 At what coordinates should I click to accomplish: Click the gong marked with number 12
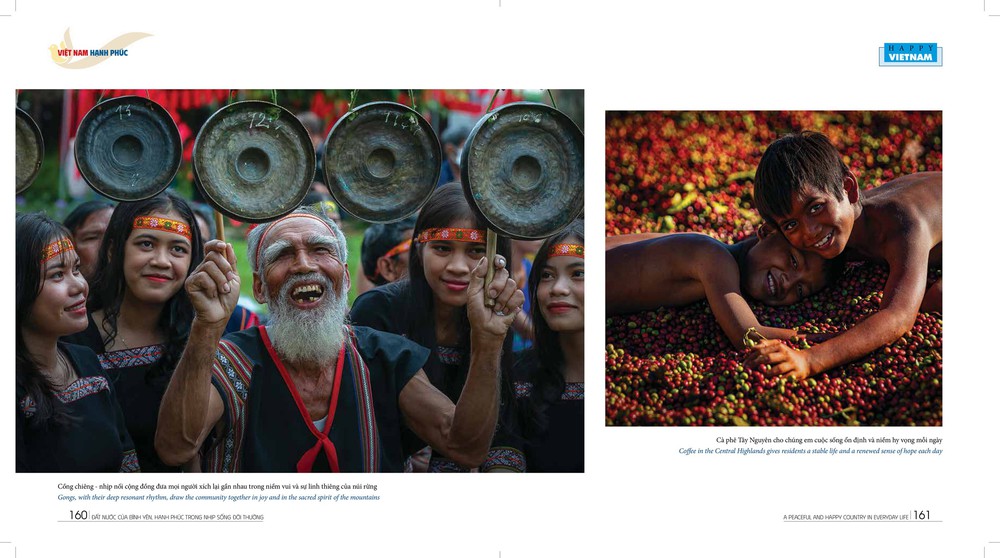[254, 161]
